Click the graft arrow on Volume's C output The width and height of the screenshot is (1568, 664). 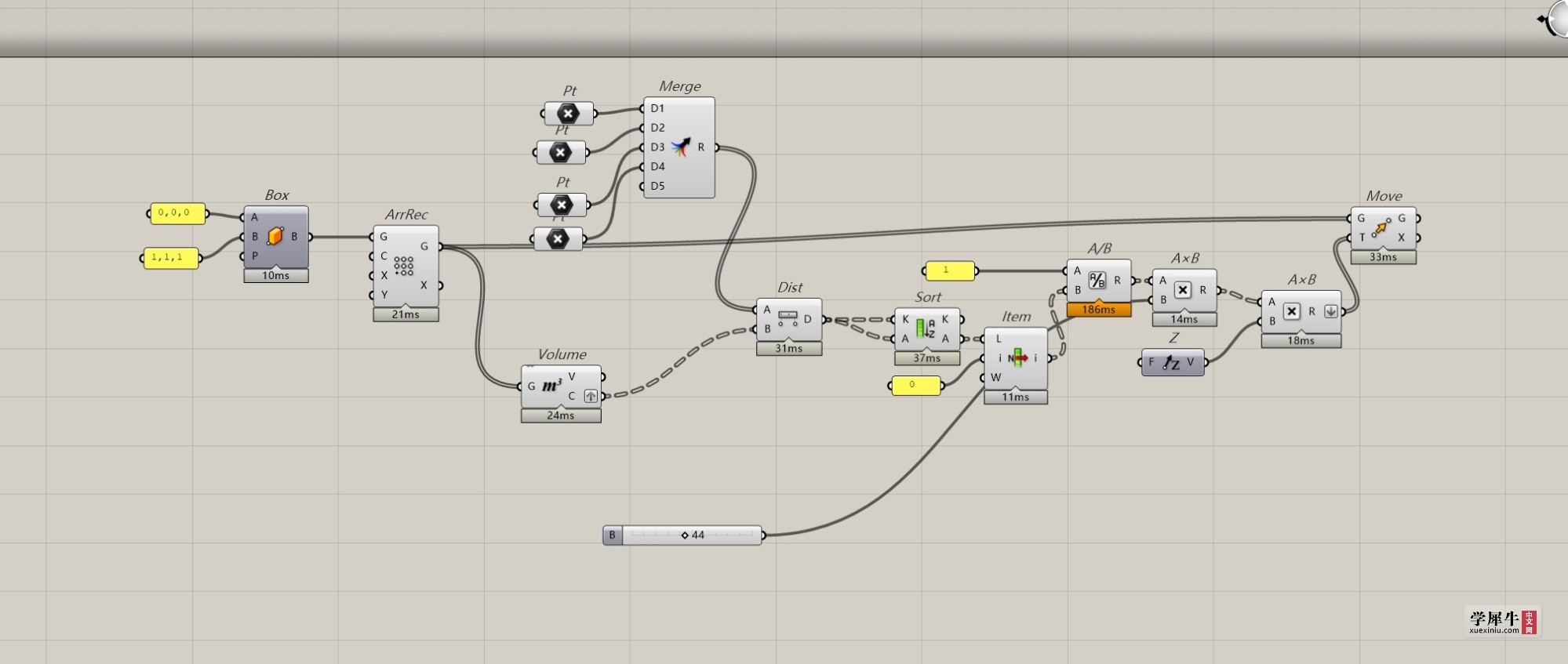tap(591, 396)
